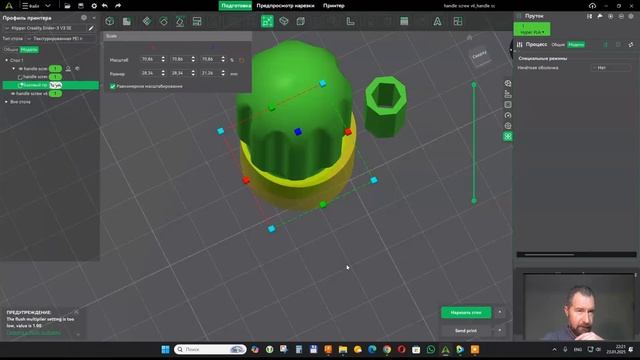The image size is (640, 360).
Task: Follow the green link in the warning notice
Action: (33, 333)
